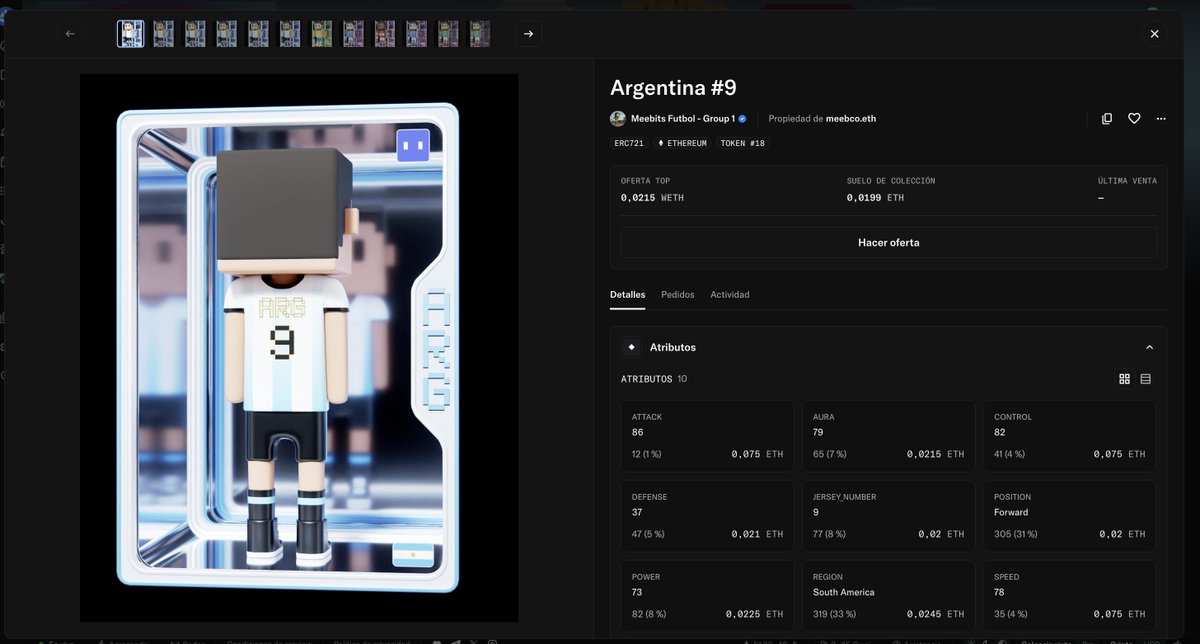Open the ATTACK 86 attribute card

(x=707, y=437)
